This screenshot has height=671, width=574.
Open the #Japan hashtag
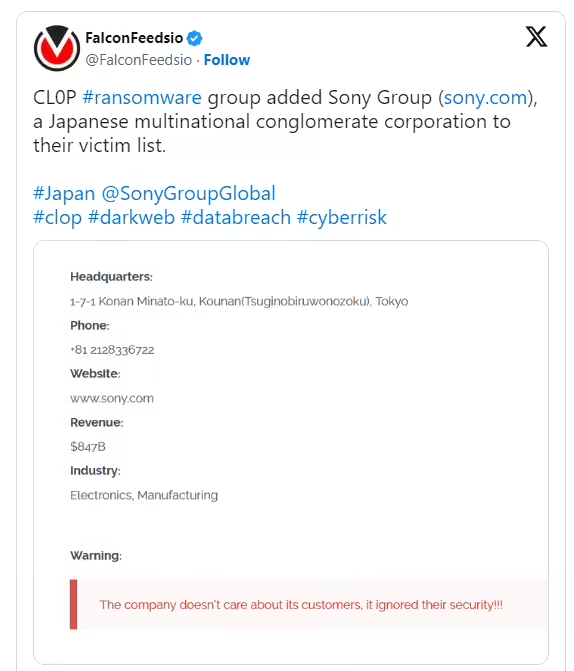64,193
